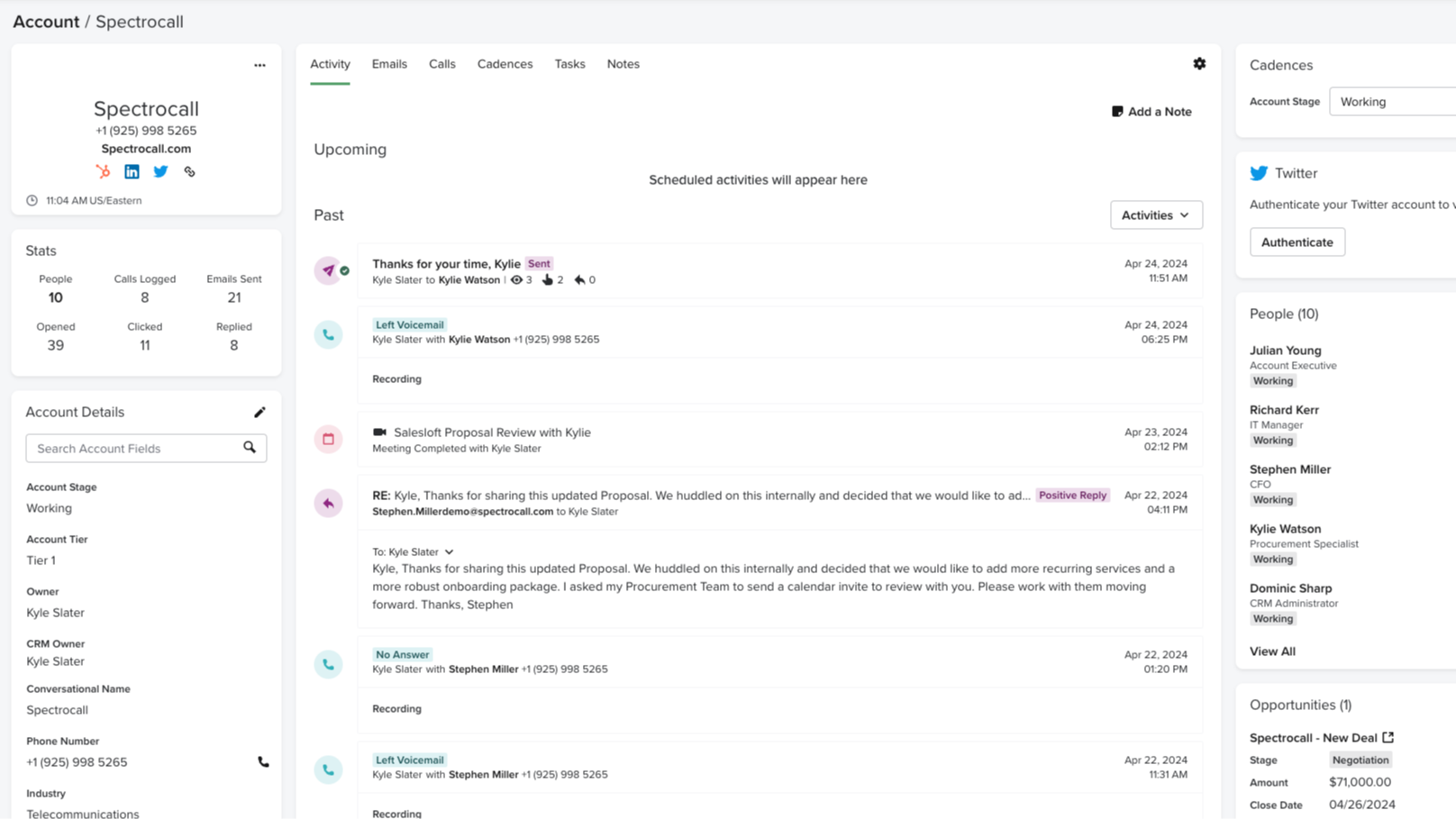Click the phone icon next to the Phone Number field
This screenshot has width=1456, height=819.
262,761
